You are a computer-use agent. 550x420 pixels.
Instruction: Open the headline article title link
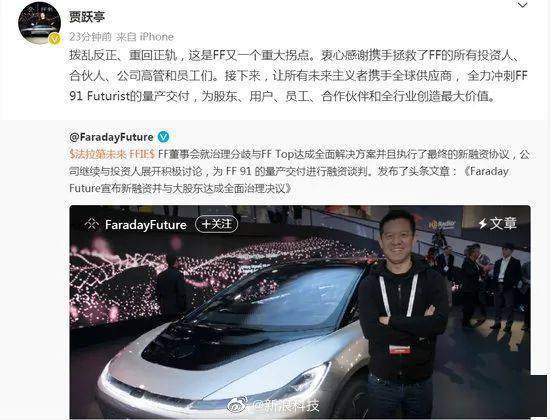point(289,180)
